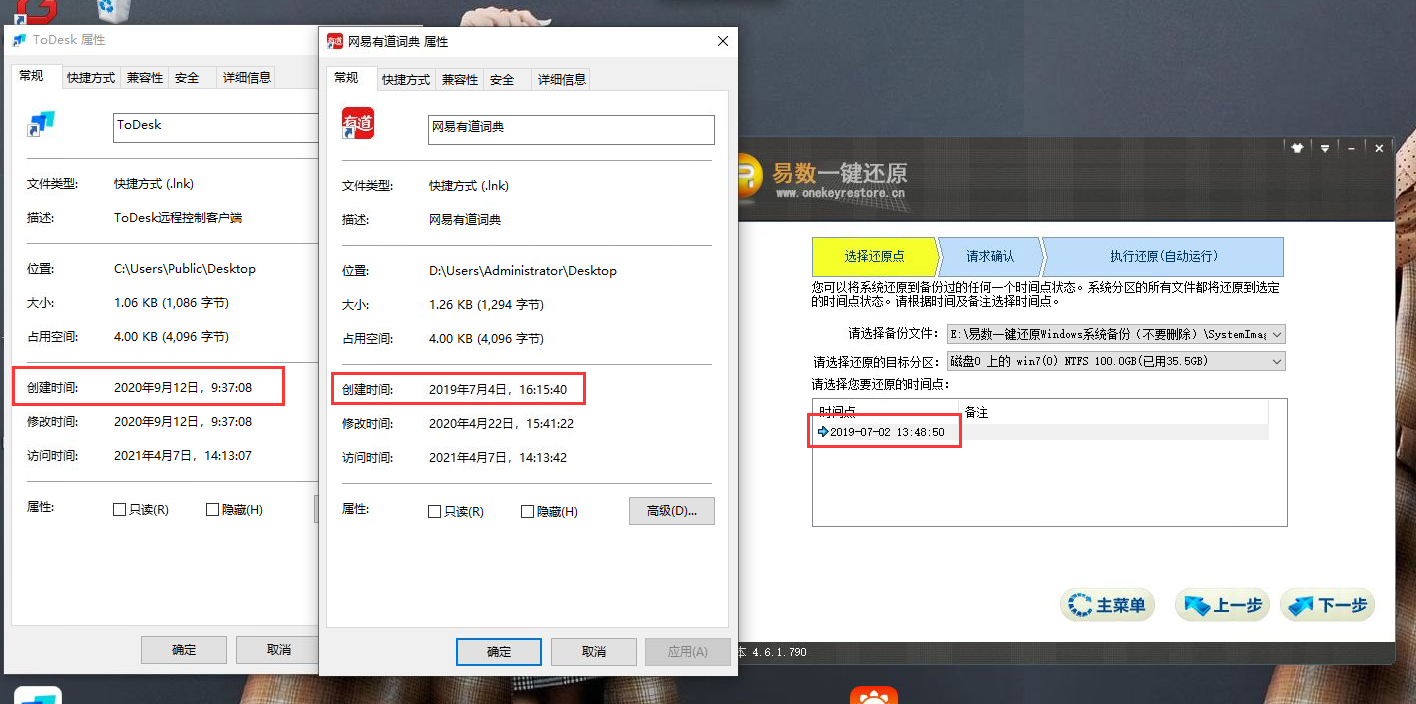Screen dimensions: 1416x704
Task: Open 兼容性 tab in 网易有道词典 属性
Action: coord(460,80)
